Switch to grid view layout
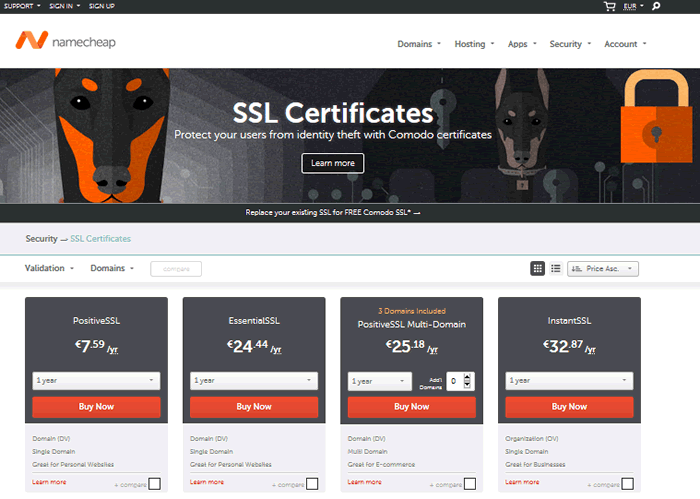This screenshot has width=700, height=499. (538, 268)
